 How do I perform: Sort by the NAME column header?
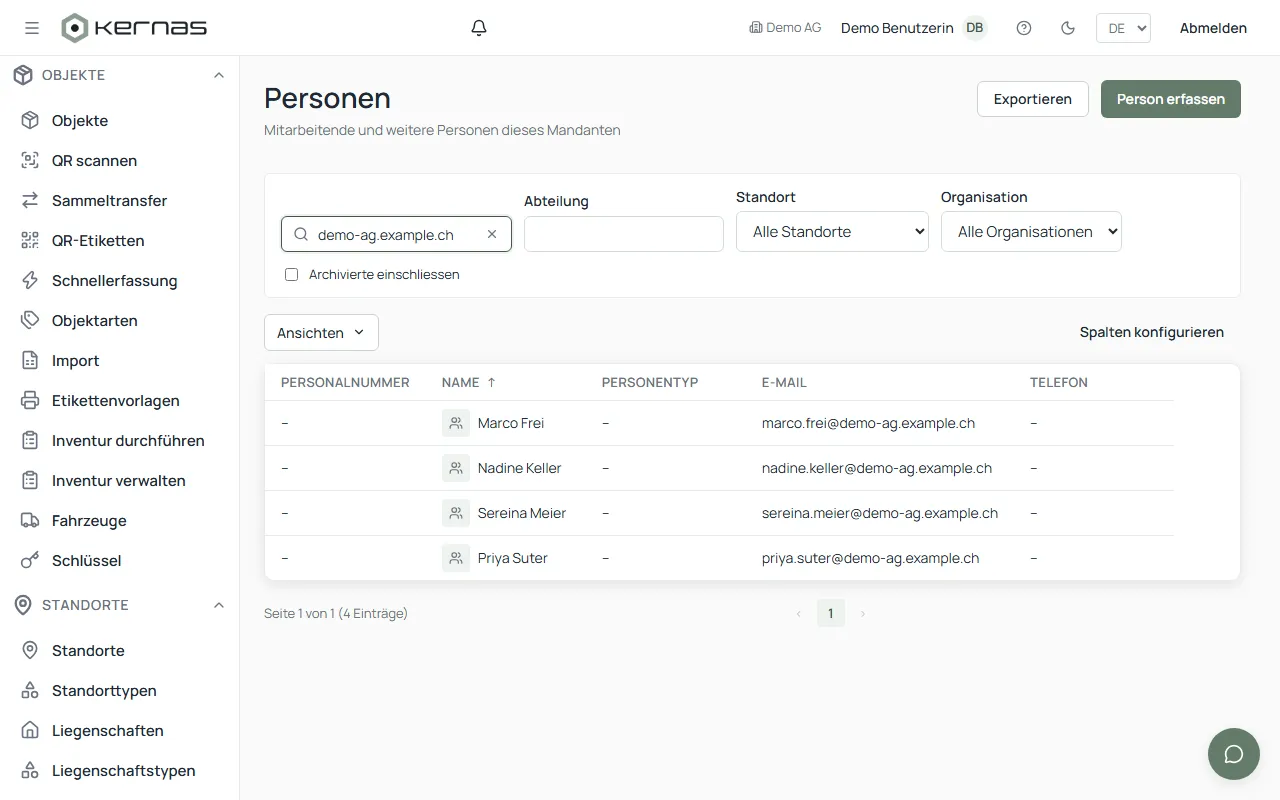(x=469, y=382)
